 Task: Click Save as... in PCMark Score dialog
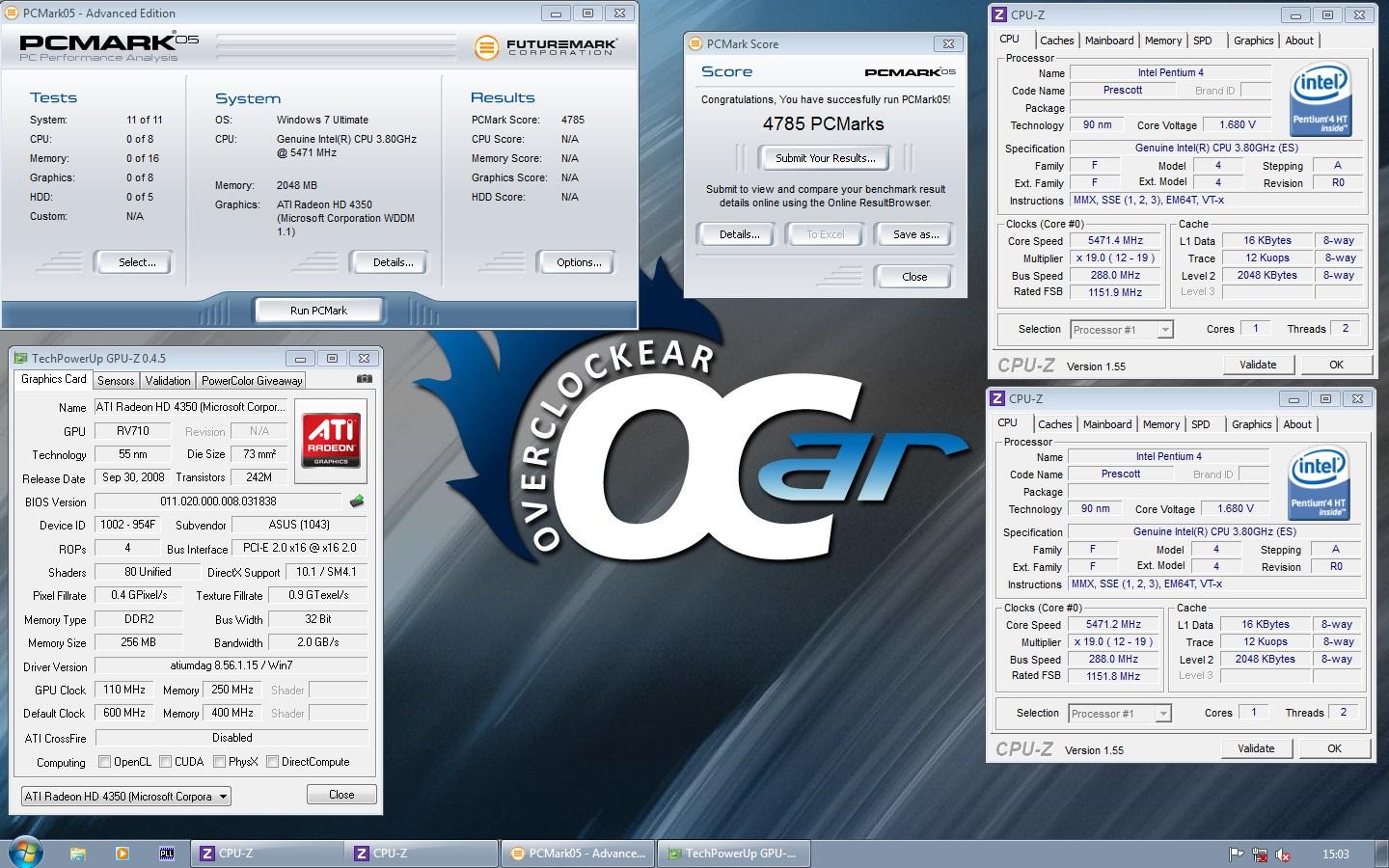click(915, 234)
